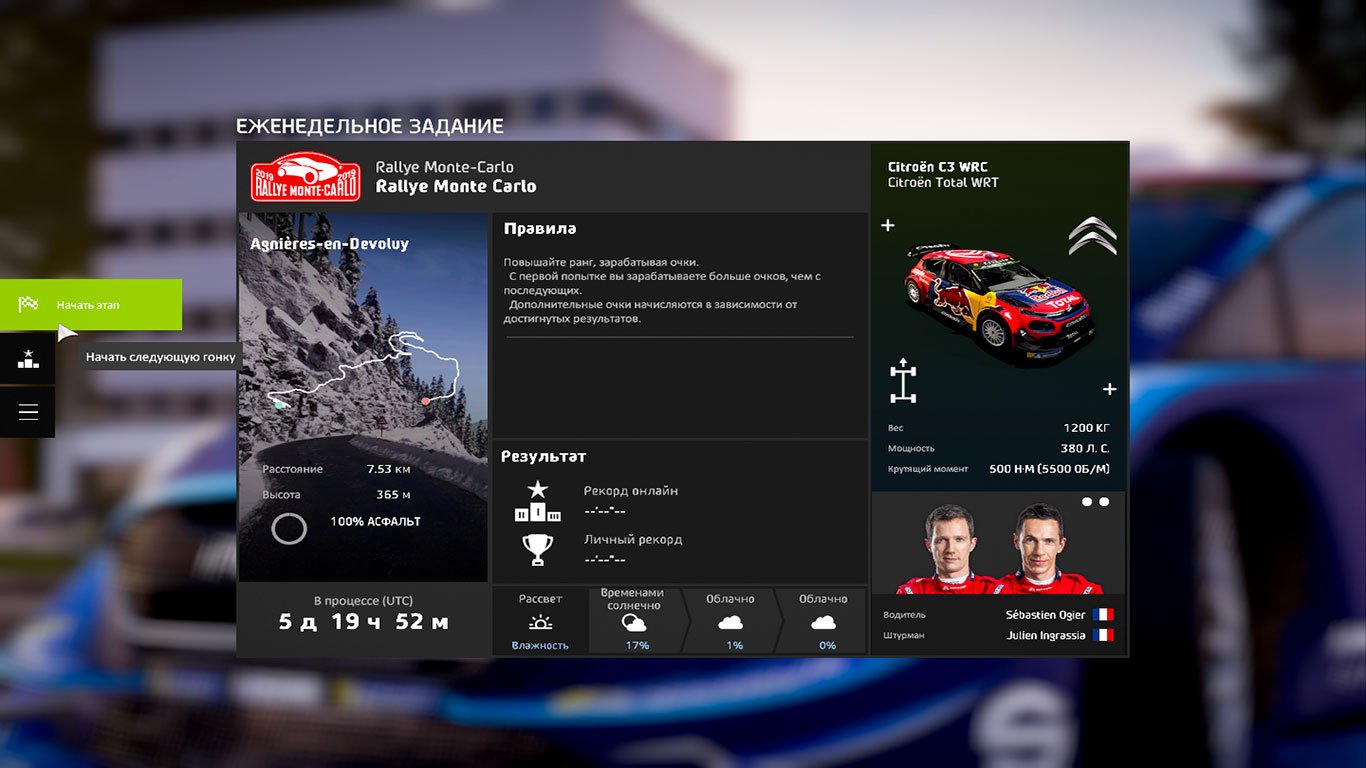Click the countdown 5 д 19 ч 52 м

pyautogui.click(x=363, y=622)
